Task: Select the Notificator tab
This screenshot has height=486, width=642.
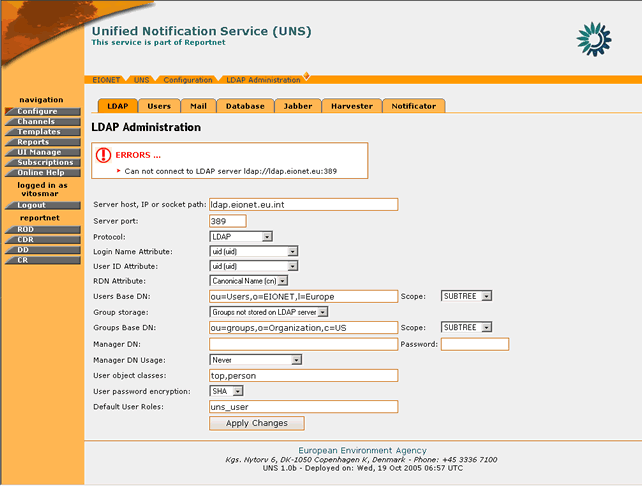Action: [x=414, y=106]
